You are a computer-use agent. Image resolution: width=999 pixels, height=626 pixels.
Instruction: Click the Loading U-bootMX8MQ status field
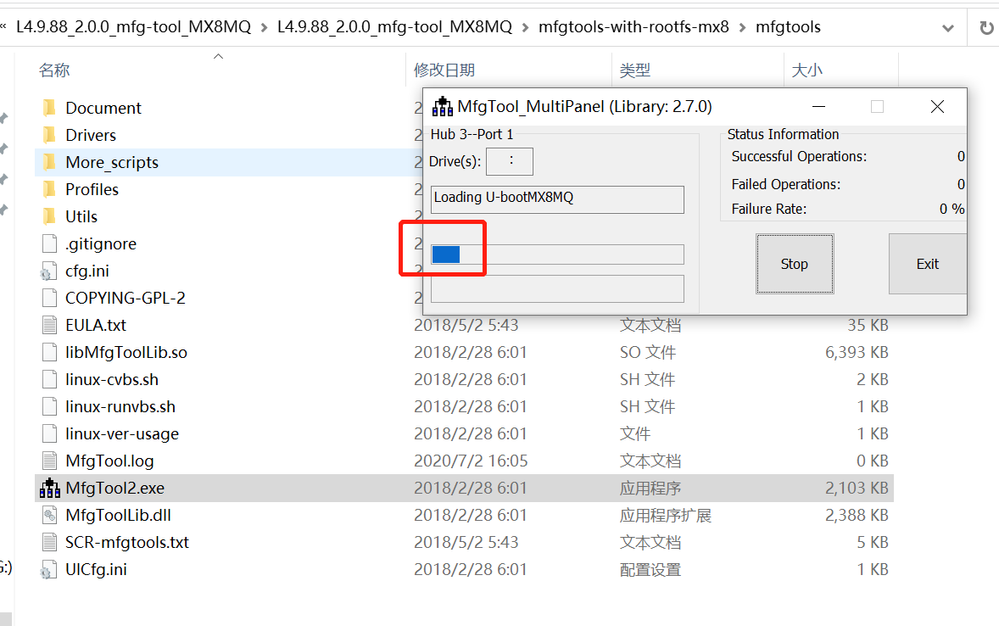click(x=557, y=199)
